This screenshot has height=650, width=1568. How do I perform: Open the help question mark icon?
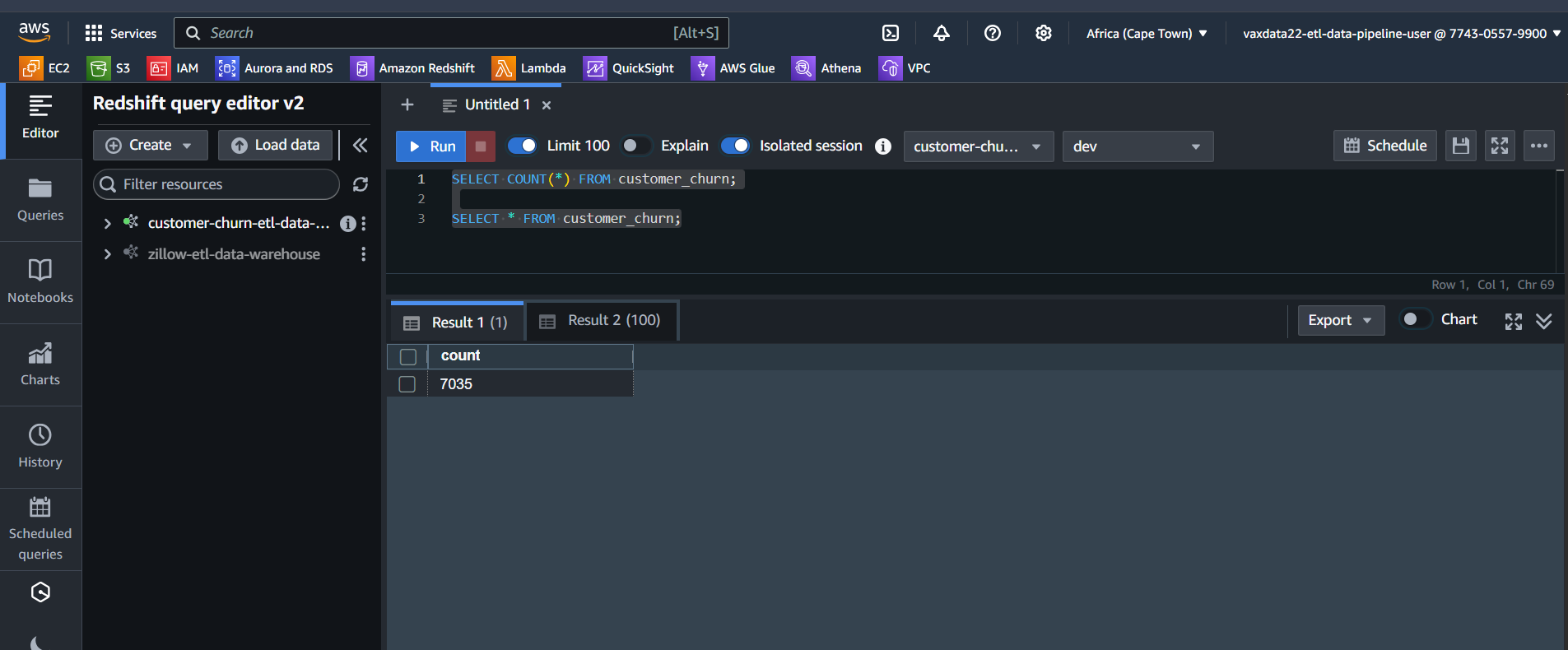point(993,33)
